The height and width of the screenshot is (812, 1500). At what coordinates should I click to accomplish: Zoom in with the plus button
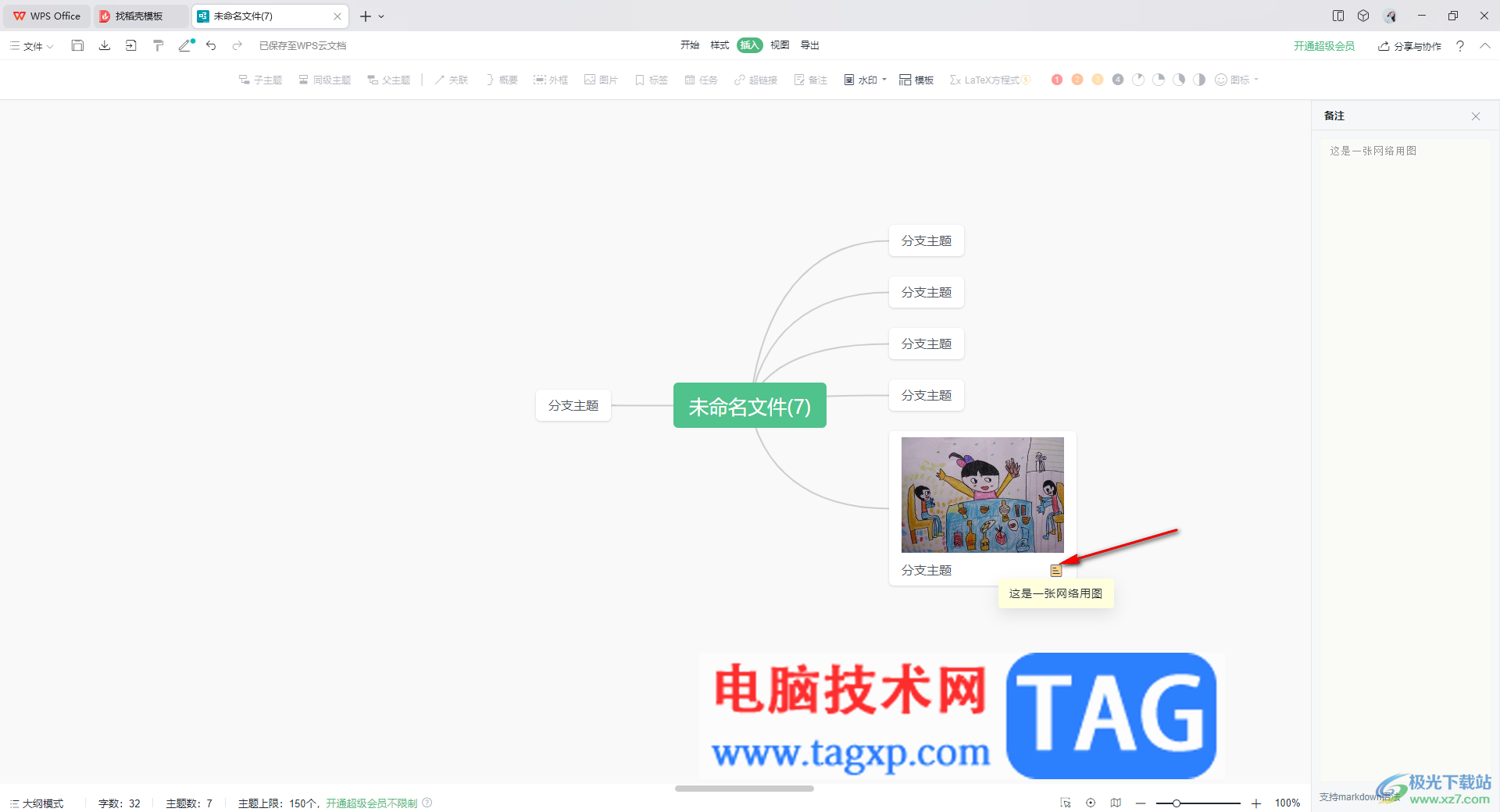pos(1256,803)
